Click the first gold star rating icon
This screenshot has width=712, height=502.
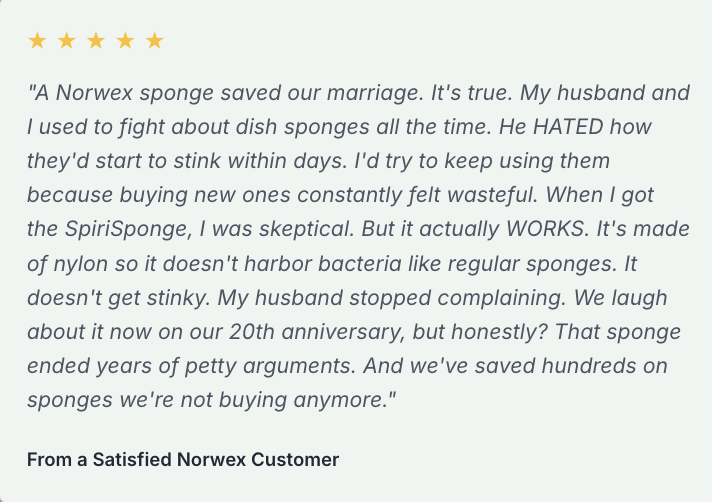(x=37, y=41)
